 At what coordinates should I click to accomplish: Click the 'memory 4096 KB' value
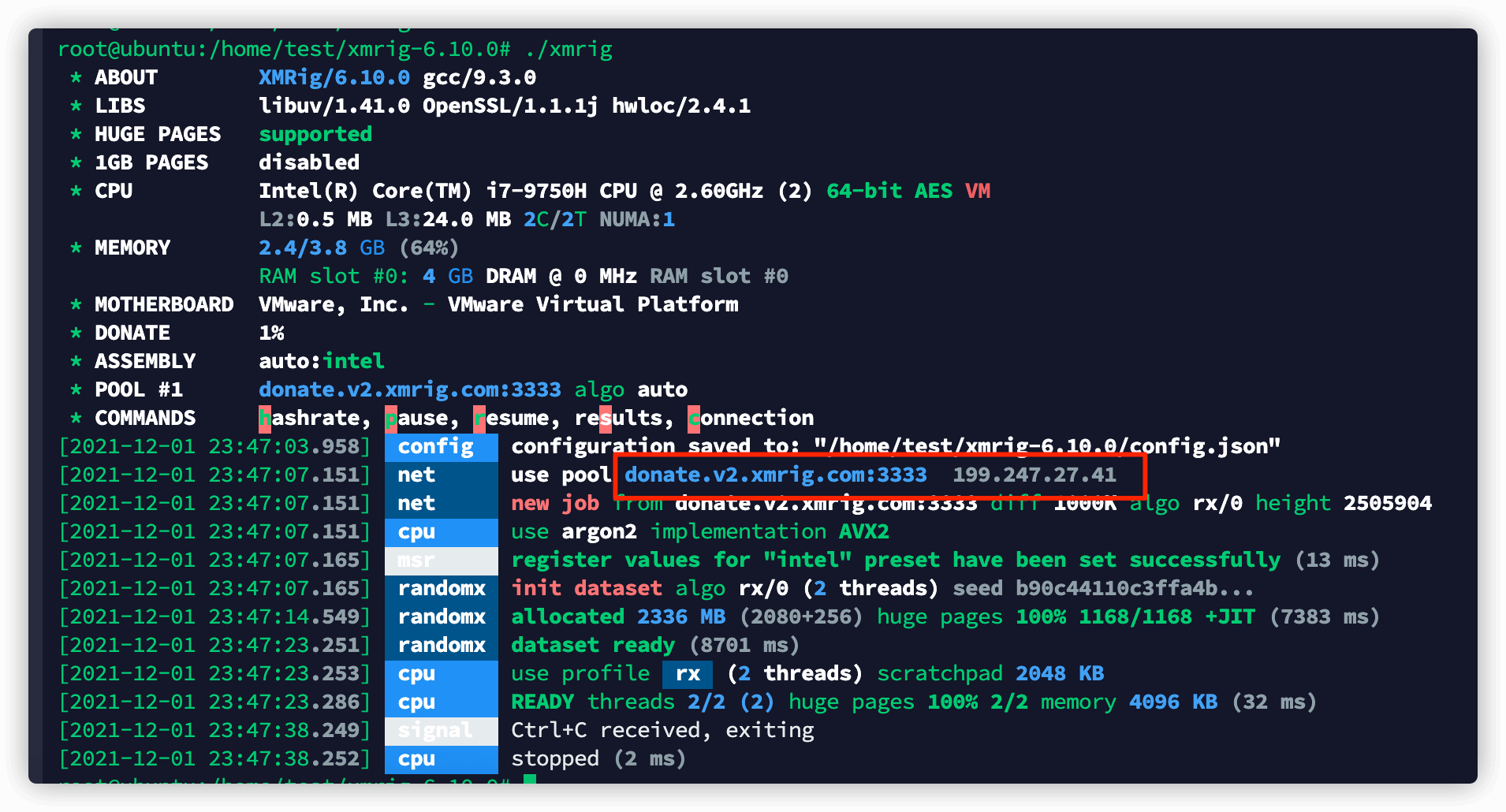[1129, 702]
